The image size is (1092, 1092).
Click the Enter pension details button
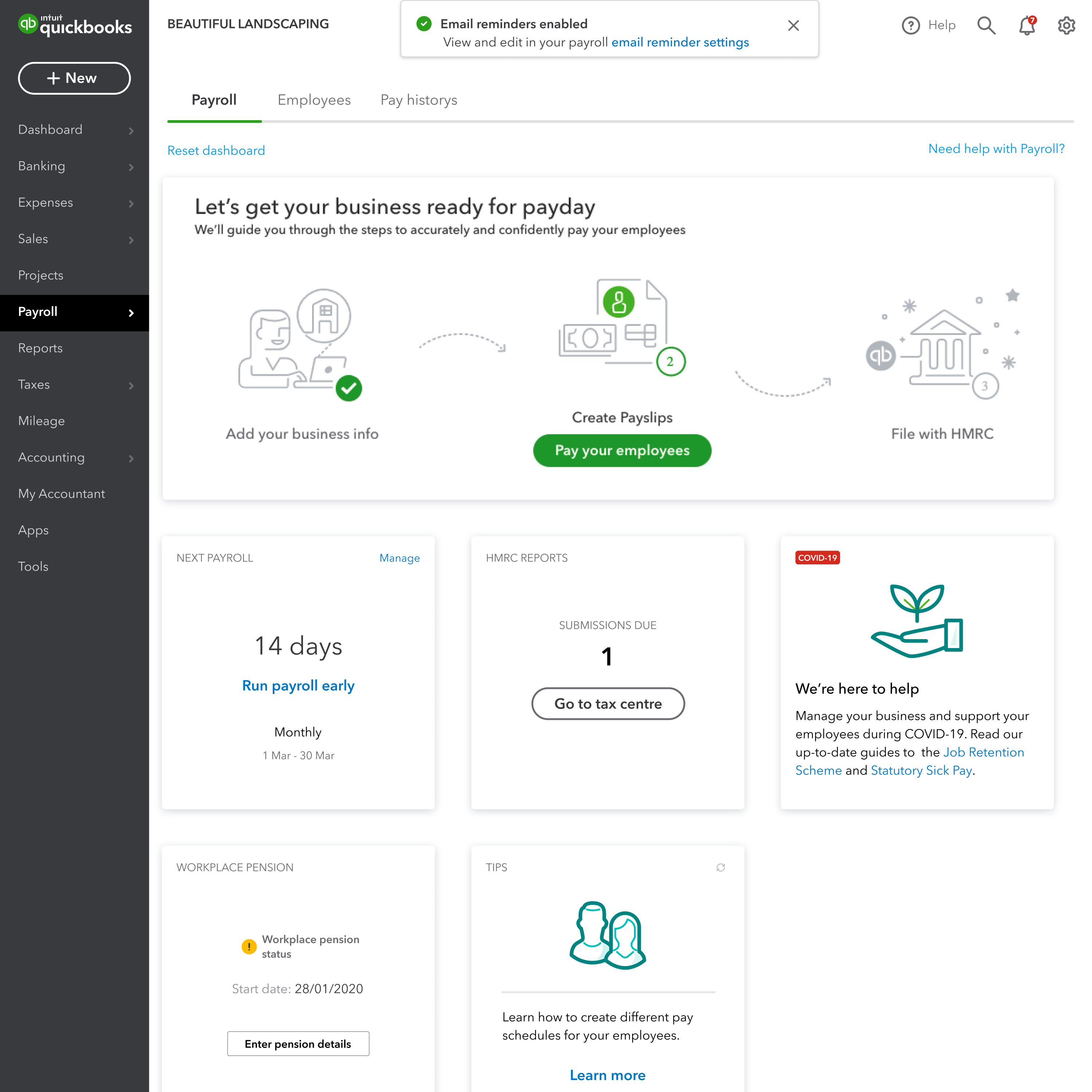click(x=298, y=1044)
